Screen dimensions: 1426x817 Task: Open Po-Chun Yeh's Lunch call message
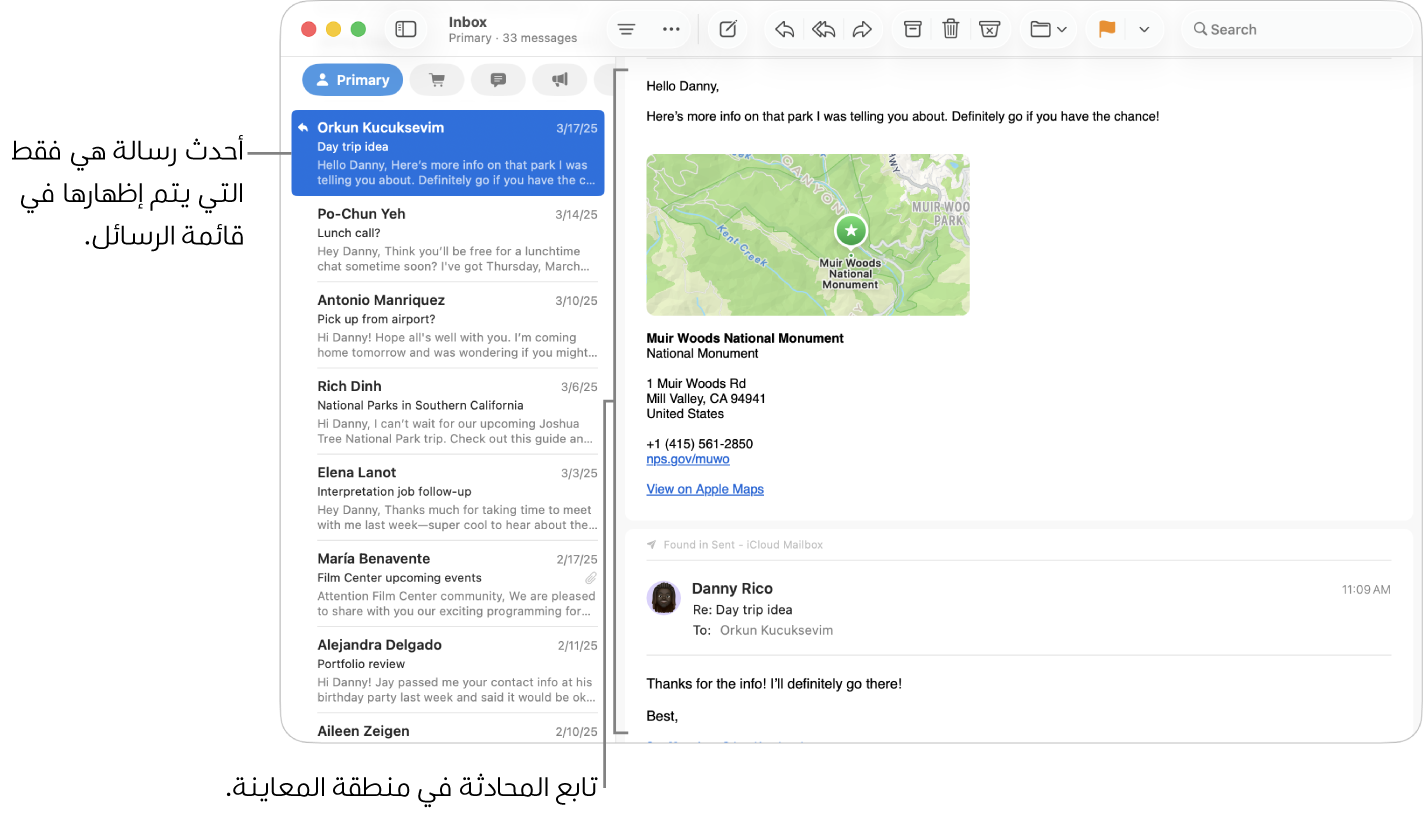(448, 240)
